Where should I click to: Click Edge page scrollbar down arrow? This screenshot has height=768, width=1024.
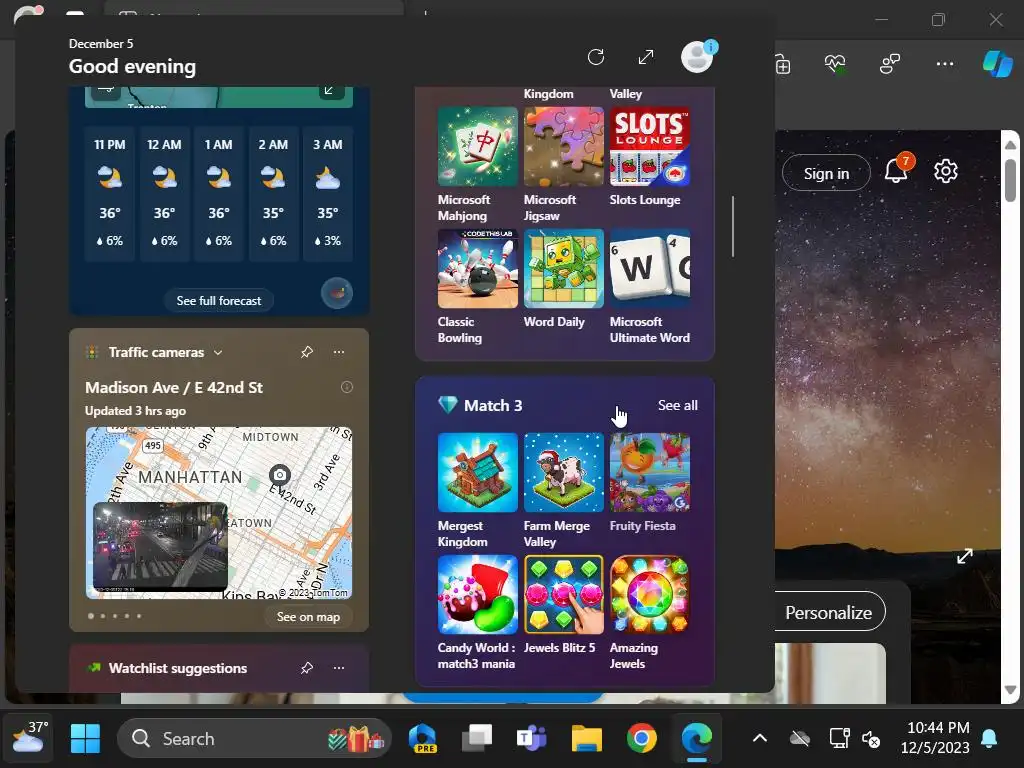1010,690
